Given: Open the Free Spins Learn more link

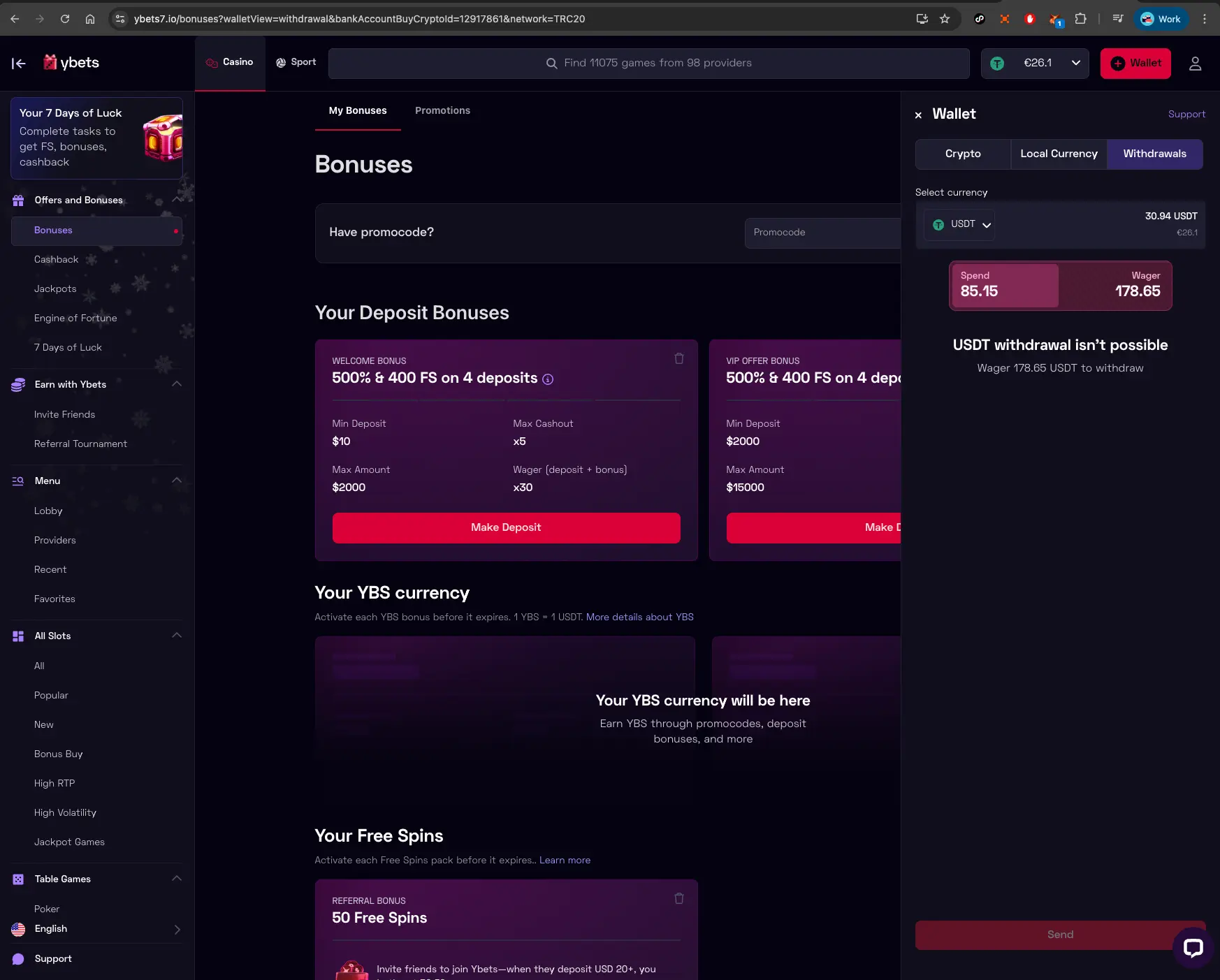Looking at the screenshot, I should click(x=565, y=861).
